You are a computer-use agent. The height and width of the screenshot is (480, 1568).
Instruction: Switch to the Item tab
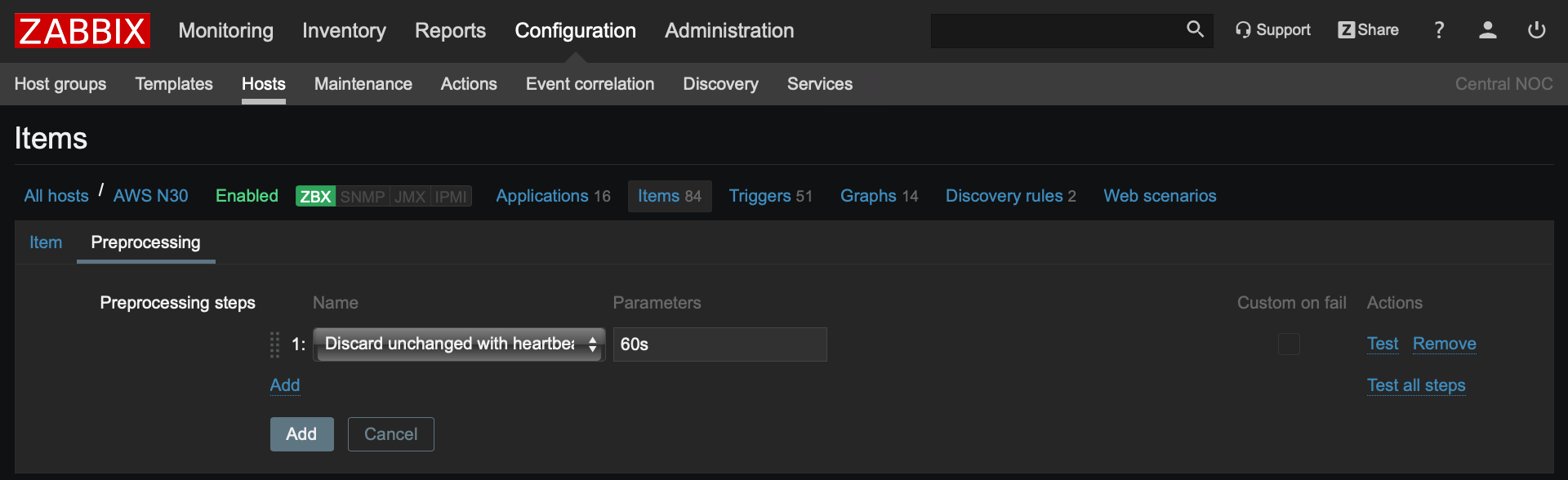[46, 242]
